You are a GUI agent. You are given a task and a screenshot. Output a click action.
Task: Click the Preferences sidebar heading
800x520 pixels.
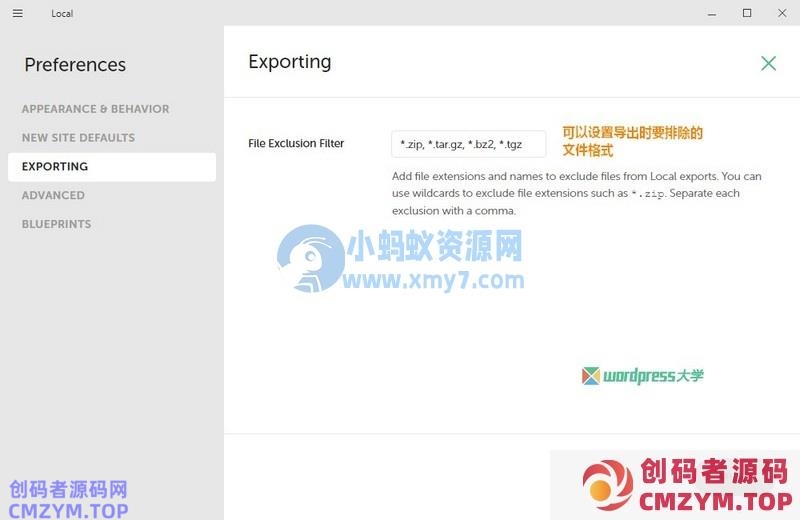pos(75,65)
